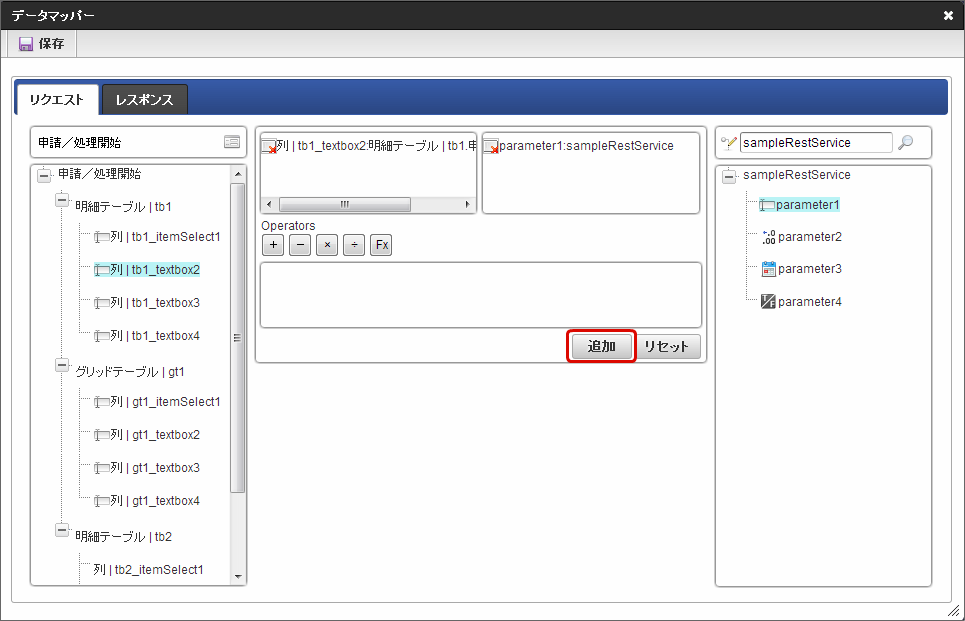Click the minus operator button
Image resolution: width=965 pixels, height=621 pixels.
pyautogui.click(x=299, y=246)
